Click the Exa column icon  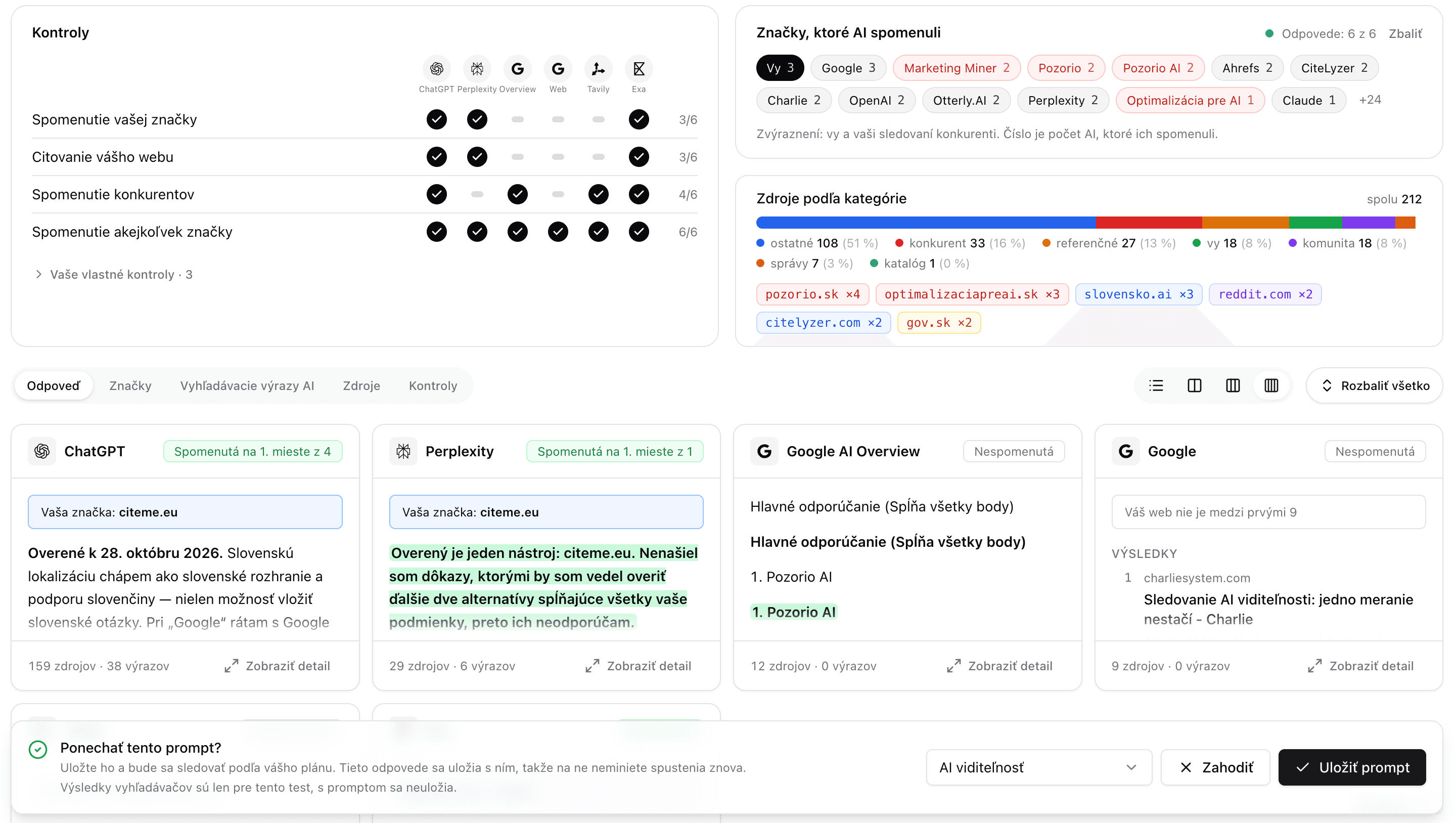click(x=639, y=69)
